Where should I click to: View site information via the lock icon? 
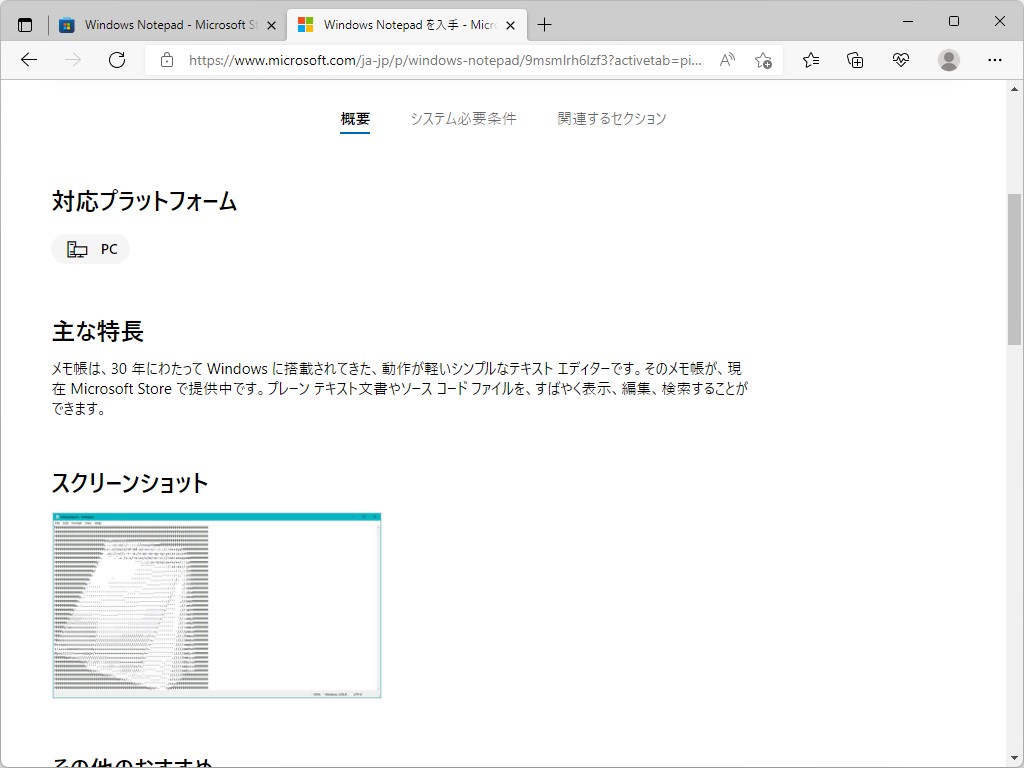(166, 60)
